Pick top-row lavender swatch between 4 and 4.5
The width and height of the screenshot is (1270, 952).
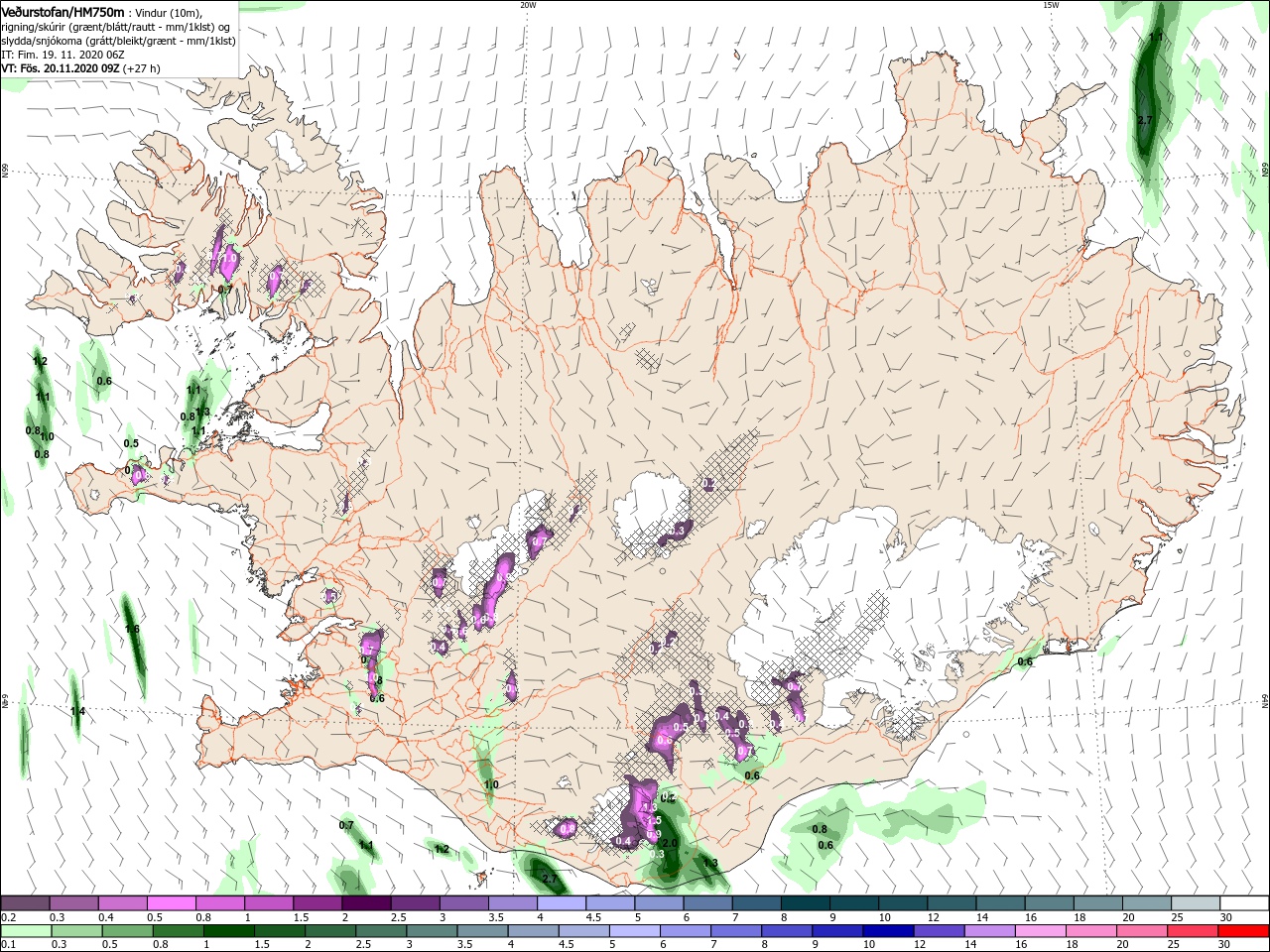coord(561,902)
